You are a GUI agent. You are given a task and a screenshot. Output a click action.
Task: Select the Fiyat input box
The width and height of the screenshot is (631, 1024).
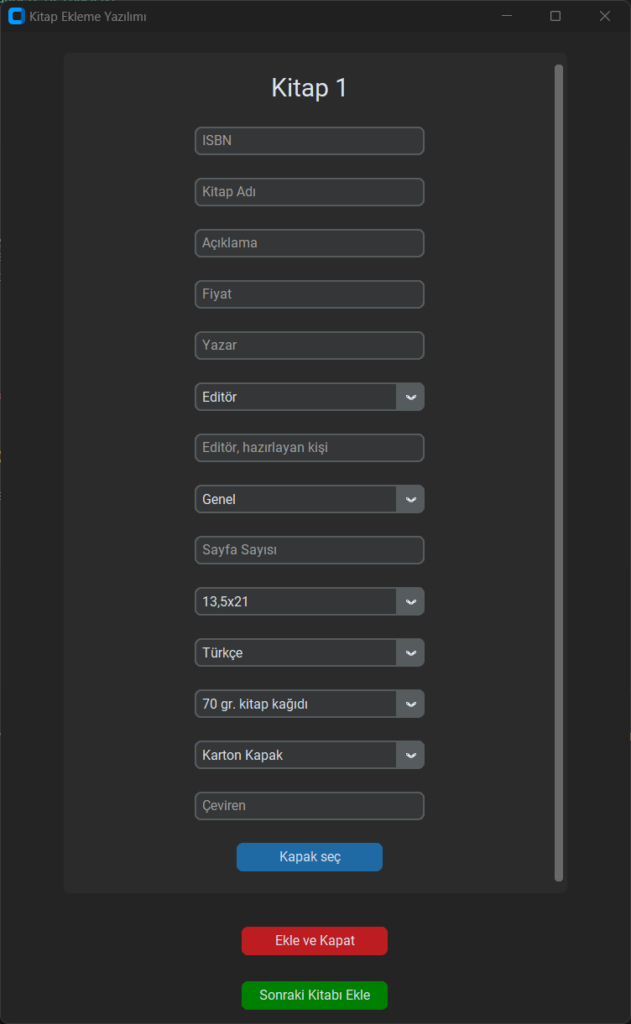point(309,294)
